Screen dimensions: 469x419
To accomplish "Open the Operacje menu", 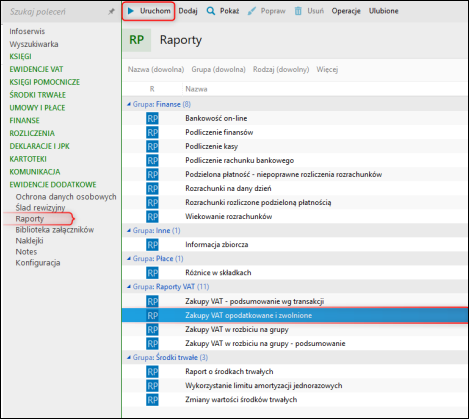I will pyautogui.click(x=346, y=11).
